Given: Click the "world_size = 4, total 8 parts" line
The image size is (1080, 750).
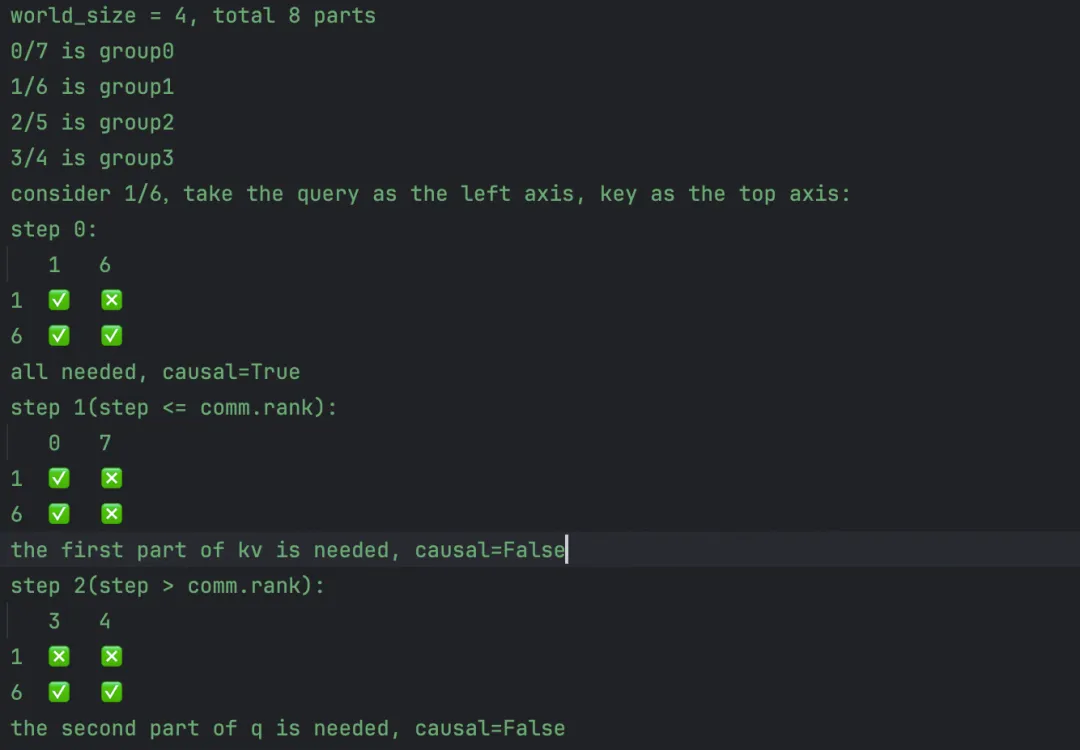Looking at the screenshot, I should point(193,16).
